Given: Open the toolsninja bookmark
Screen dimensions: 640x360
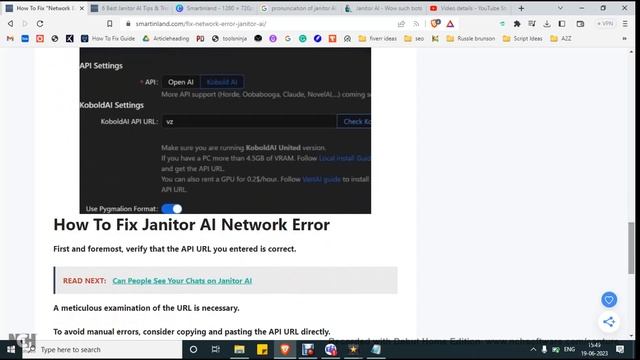Looking at the screenshot, I should coord(229,38).
